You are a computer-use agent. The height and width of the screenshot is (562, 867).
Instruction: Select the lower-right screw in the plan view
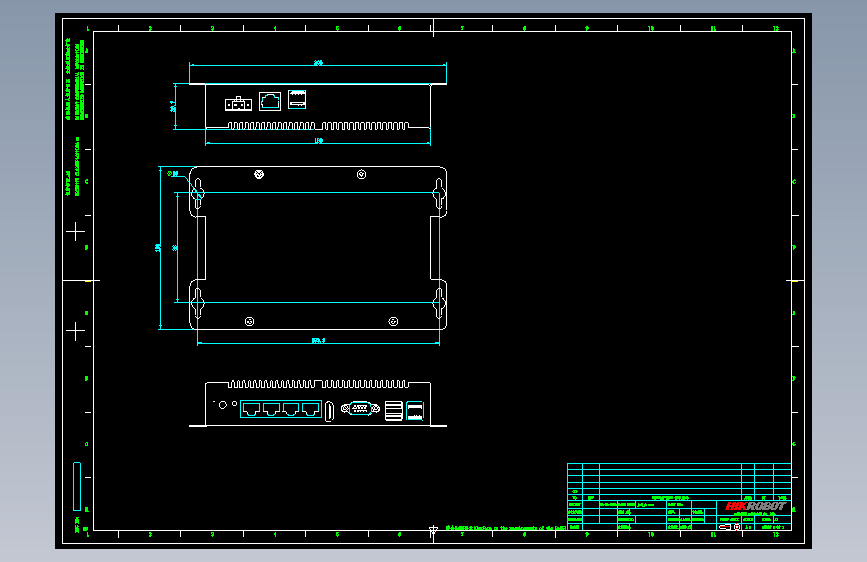coord(393,321)
